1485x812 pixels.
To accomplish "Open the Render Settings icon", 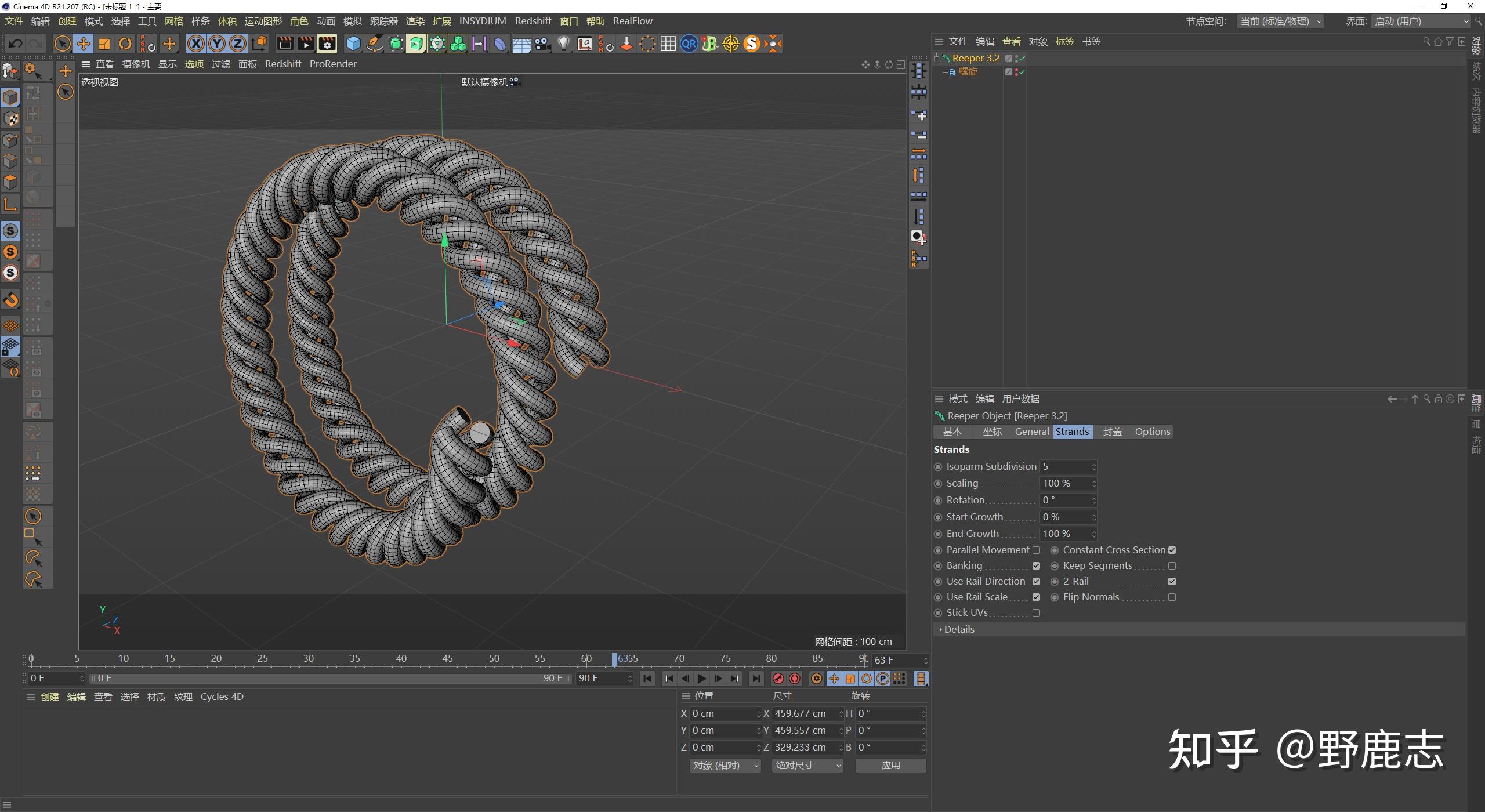I will (327, 43).
